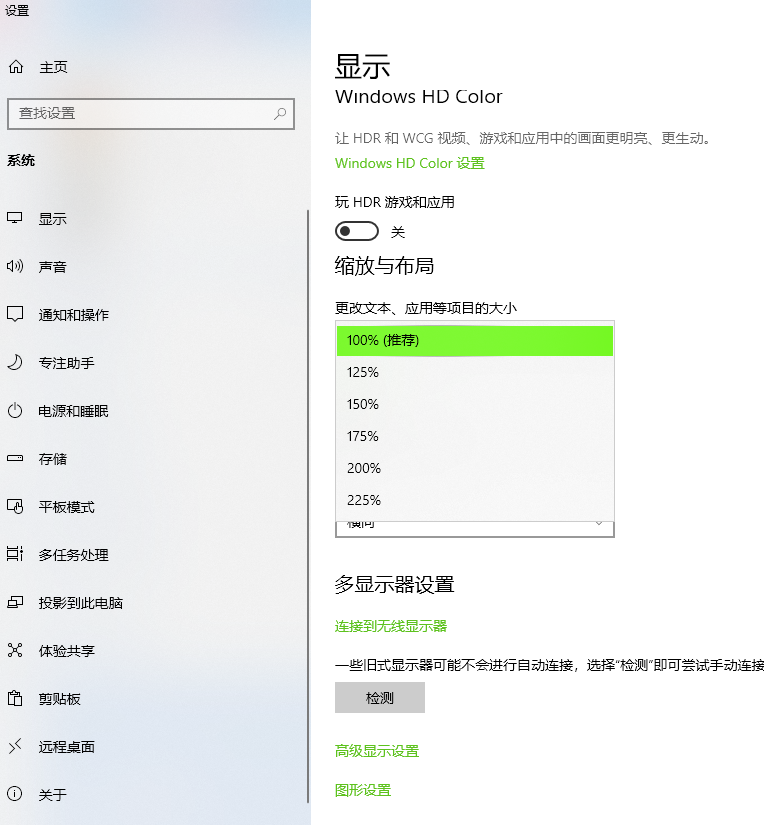Open 远程桌面 label in sidebar

tap(66, 747)
